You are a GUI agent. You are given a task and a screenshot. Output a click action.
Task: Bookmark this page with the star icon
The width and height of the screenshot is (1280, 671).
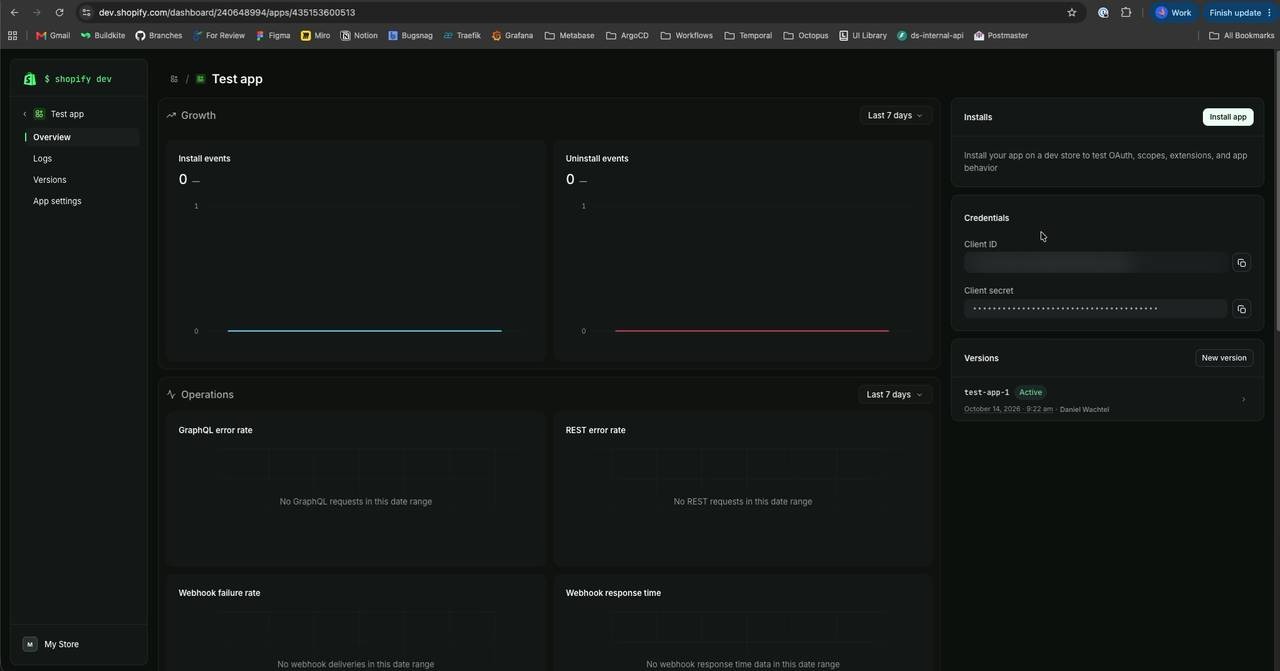pyautogui.click(x=1072, y=12)
